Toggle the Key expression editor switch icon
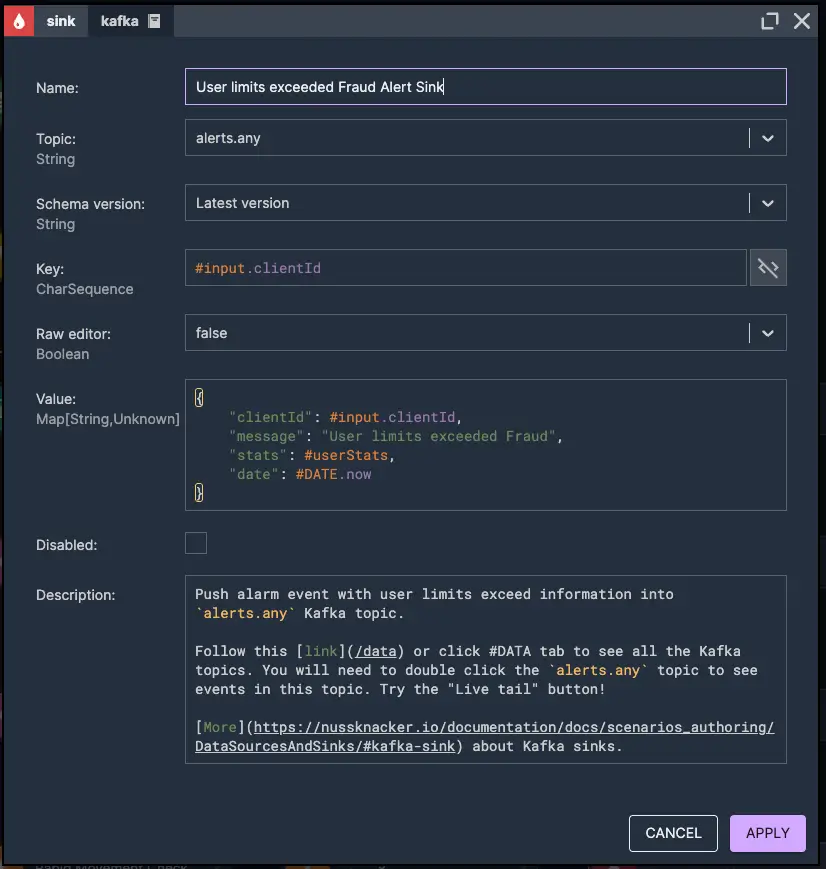826x869 pixels. click(x=768, y=268)
